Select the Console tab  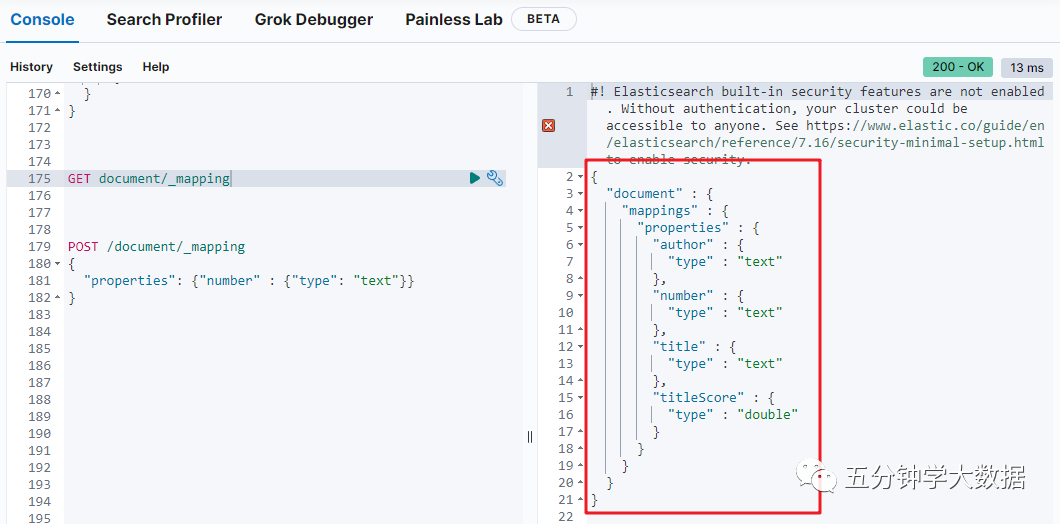(x=42, y=20)
